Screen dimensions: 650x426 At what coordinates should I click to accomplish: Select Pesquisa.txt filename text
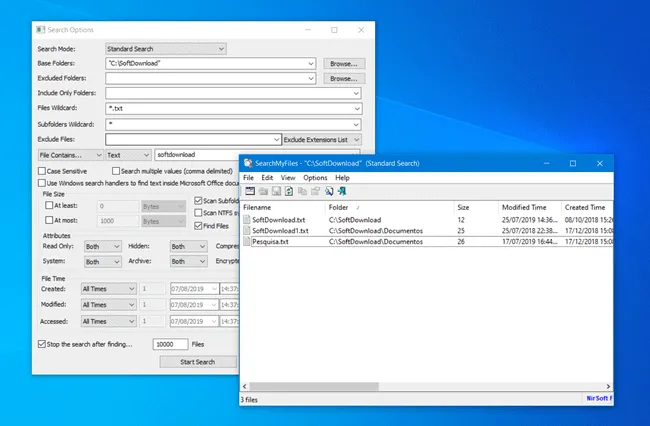(270, 242)
